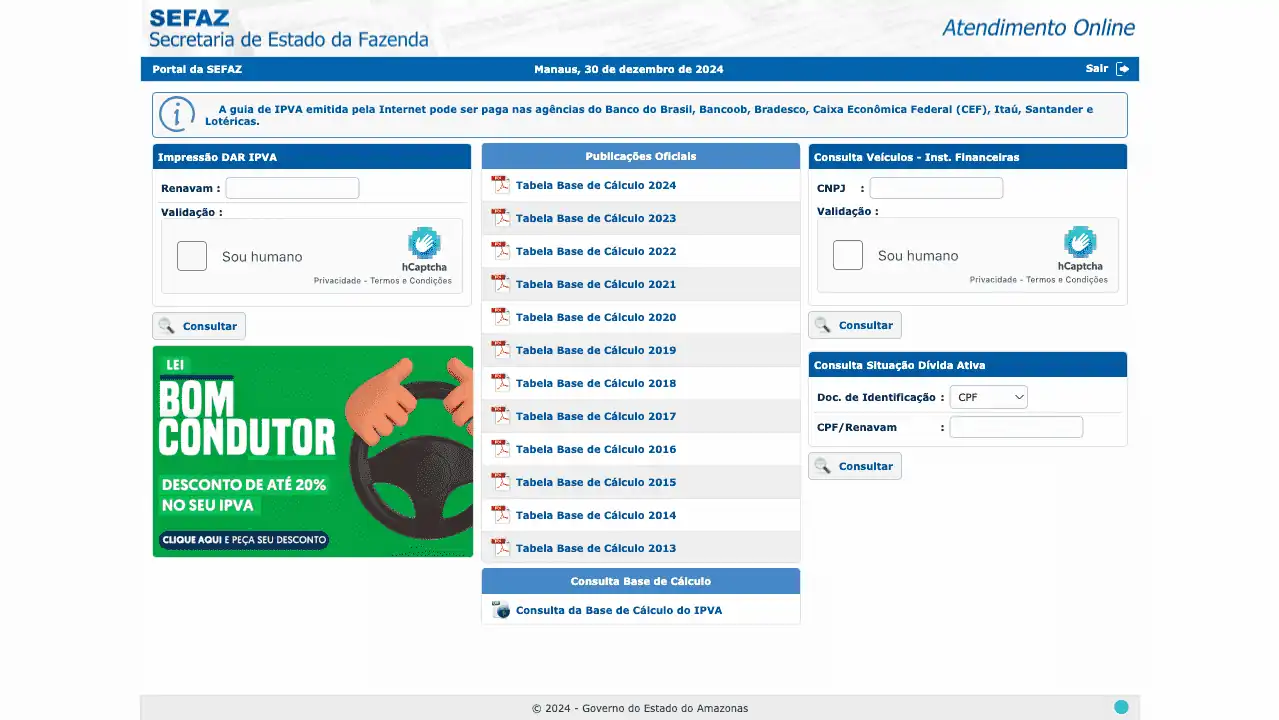Click the CPF/Renavam text field
This screenshot has height=720, width=1279.
click(x=1016, y=427)
